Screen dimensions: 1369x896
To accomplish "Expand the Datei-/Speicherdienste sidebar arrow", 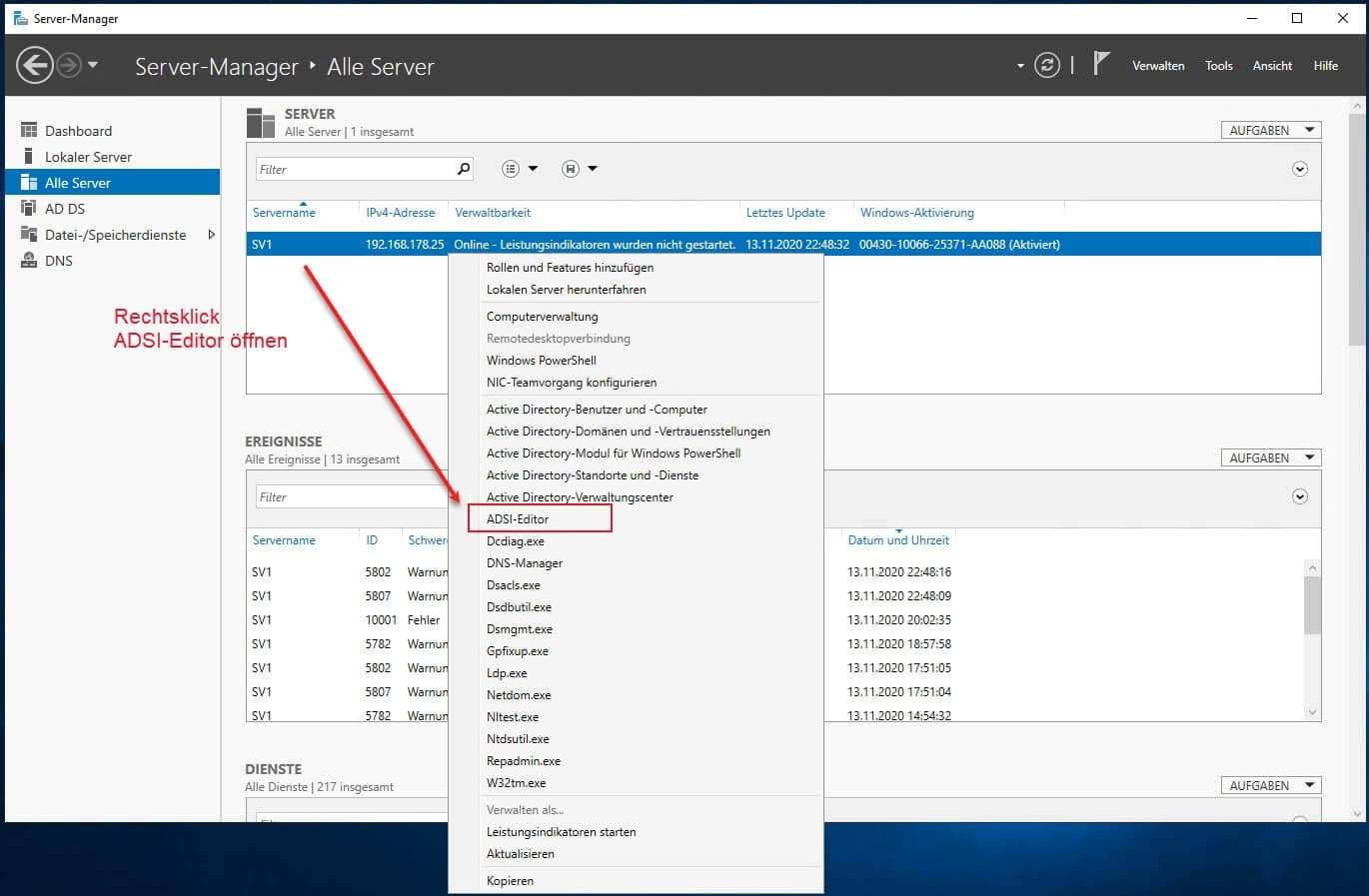I will (x=210, y=235).
